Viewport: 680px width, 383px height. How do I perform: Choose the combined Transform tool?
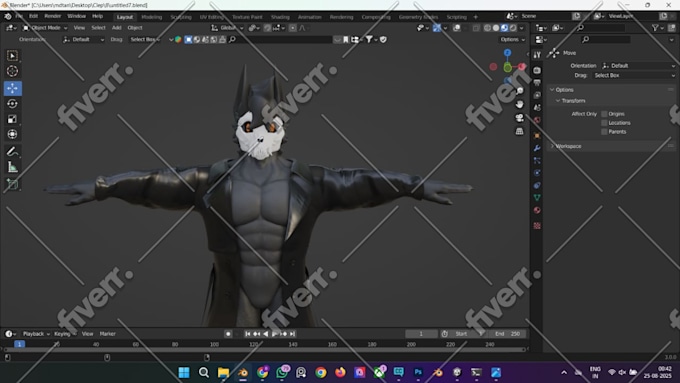coord(12,134)
